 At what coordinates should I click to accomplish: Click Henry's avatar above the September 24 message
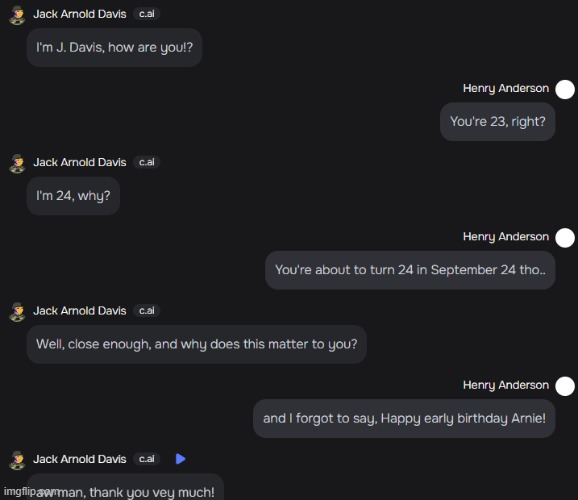click(565, 238)
